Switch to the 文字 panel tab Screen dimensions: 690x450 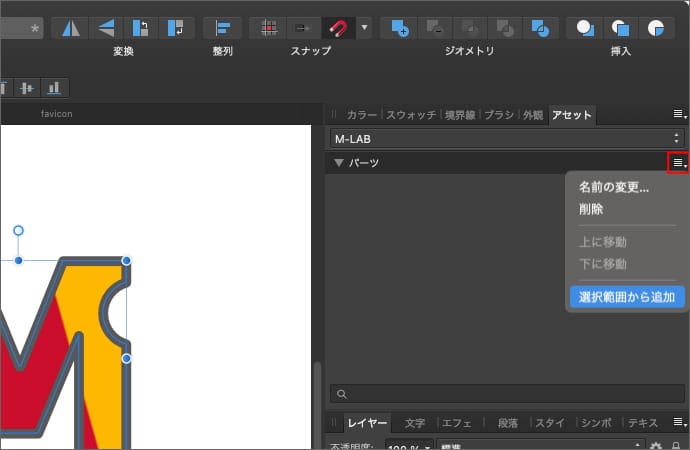pyautogui.click(x=414, y=423)
